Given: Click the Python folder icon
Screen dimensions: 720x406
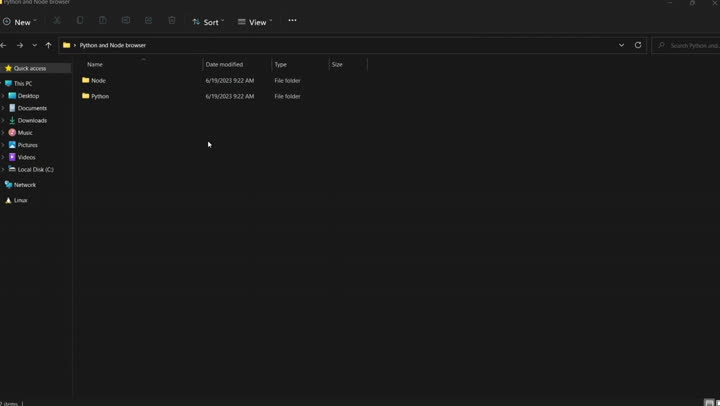Looking at the screenshot, I should (x=85, y=96).
